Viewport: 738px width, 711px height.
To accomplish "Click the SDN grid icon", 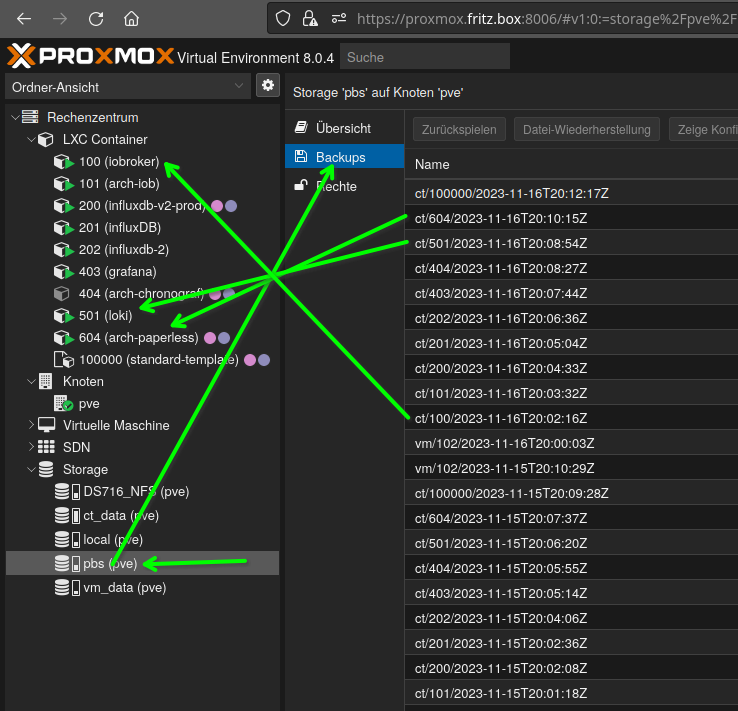I will (46, 447).
